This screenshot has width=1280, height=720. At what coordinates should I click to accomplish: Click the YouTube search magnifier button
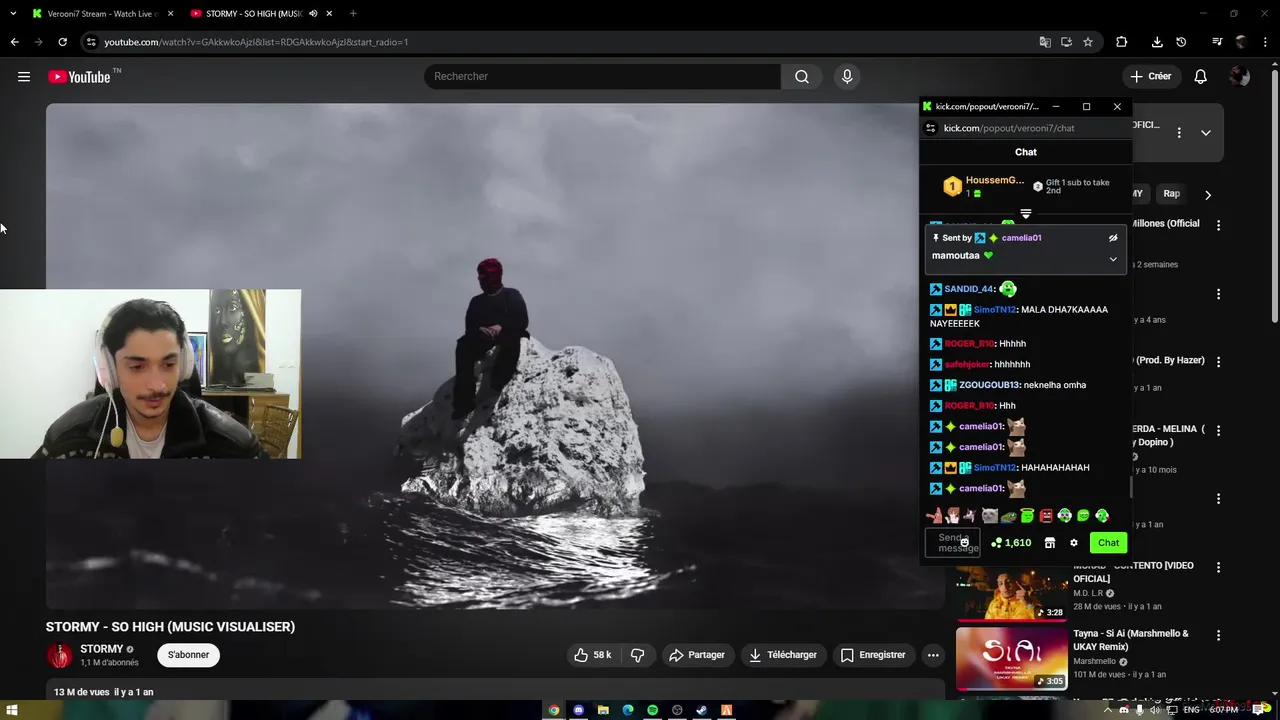coord(802,76)
